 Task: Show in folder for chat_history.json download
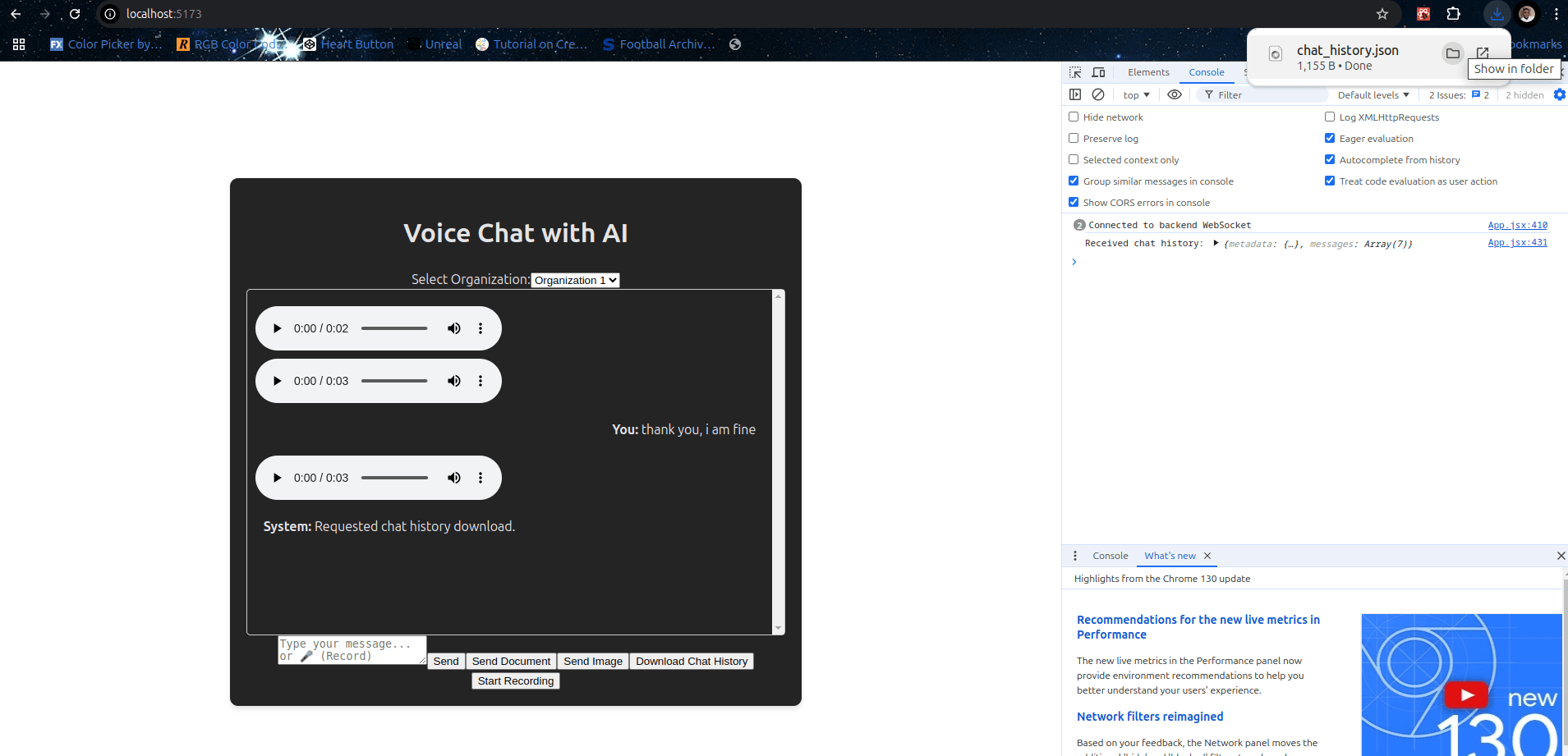(x=1452, y=53)
